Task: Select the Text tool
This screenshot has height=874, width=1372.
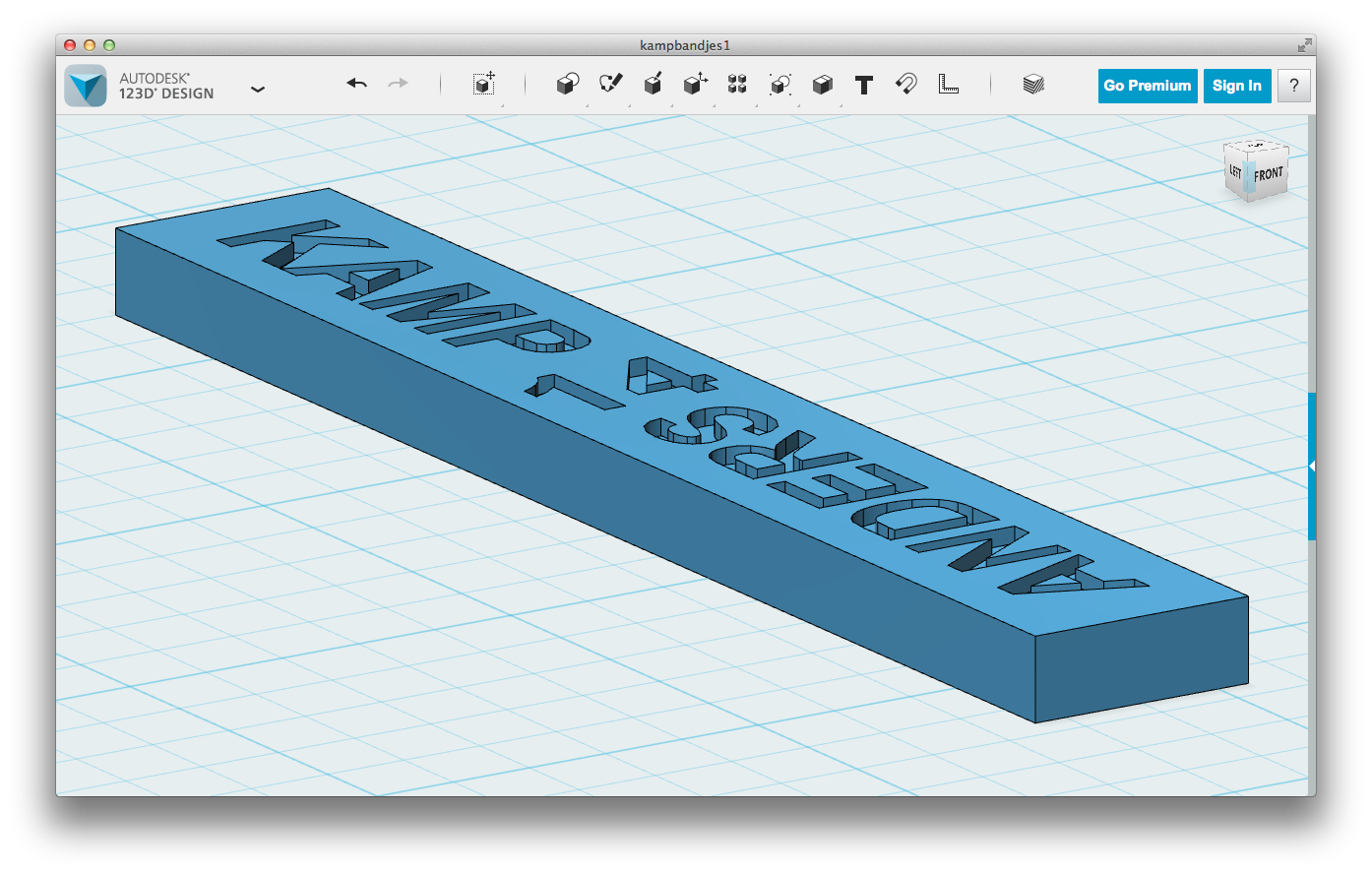Action: [x=864, y=85]
